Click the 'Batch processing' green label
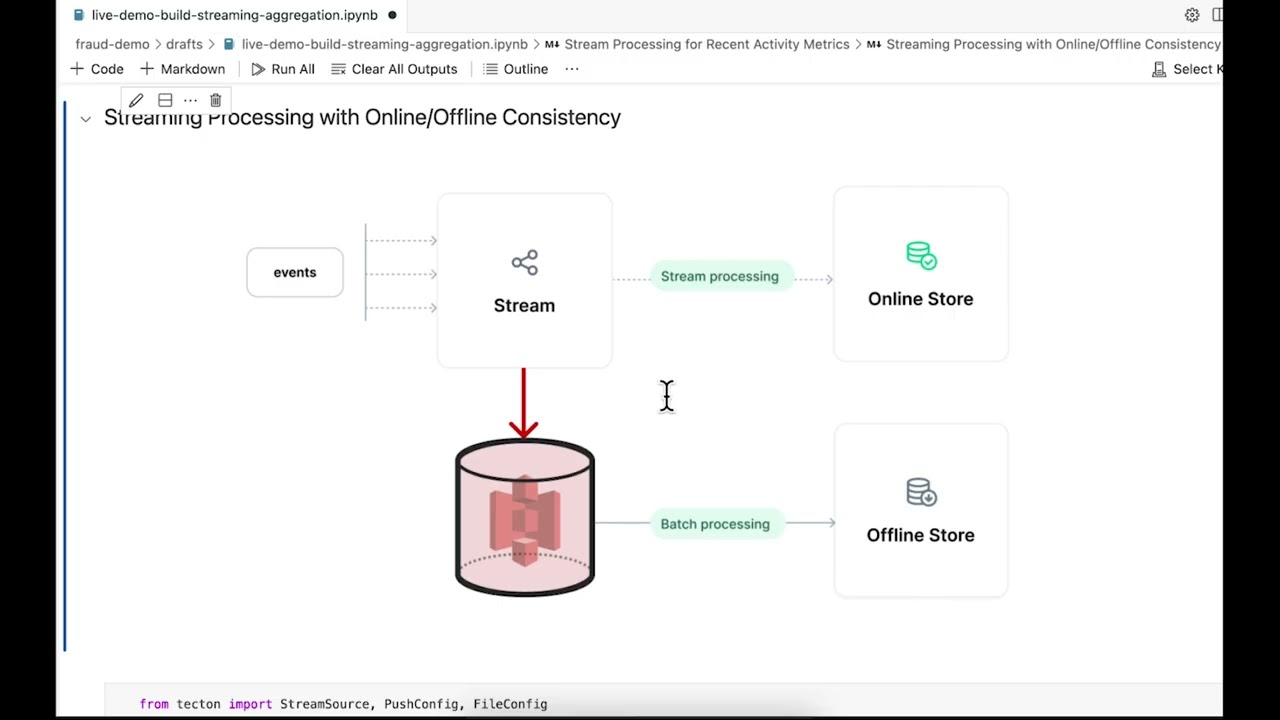 (x=715, y=524)
